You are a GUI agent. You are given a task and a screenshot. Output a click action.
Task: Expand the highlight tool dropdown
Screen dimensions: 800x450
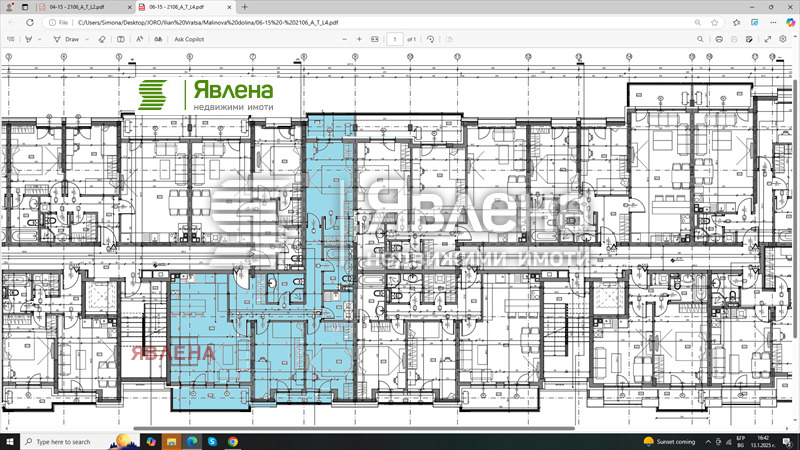coord(39,39)
